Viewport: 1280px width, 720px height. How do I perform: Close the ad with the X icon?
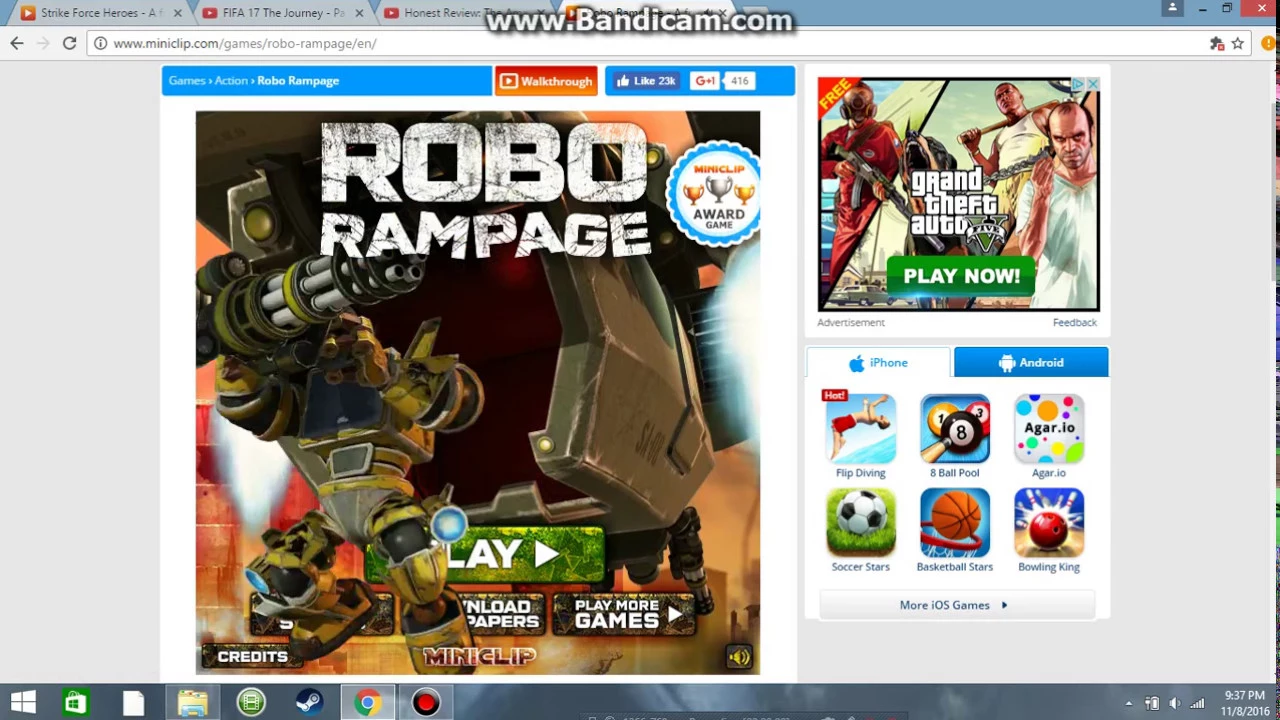click(1092, 84)
